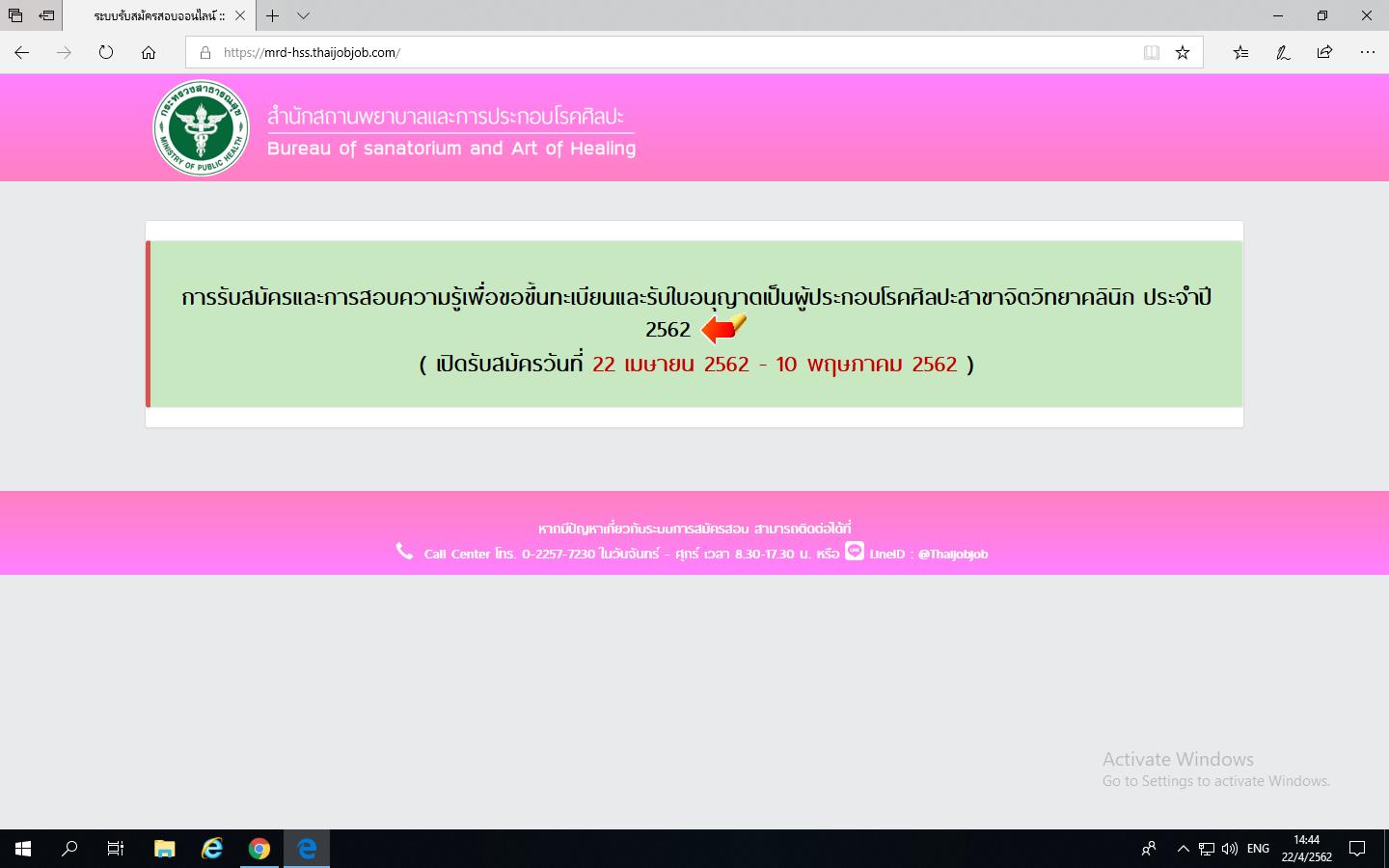Open Google Chrome from the taskbar

click(259, 849)
